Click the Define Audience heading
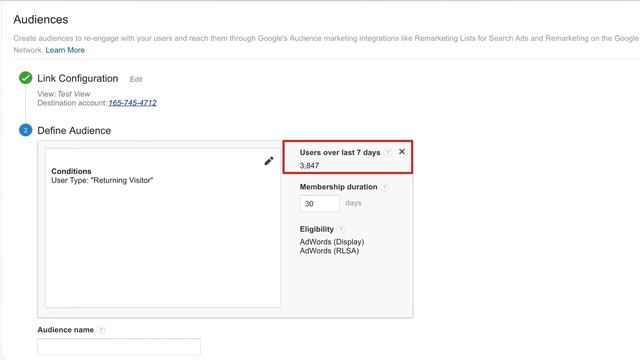Image resolution: width=640 pixels, height=360 pixels. pos(74,131)
